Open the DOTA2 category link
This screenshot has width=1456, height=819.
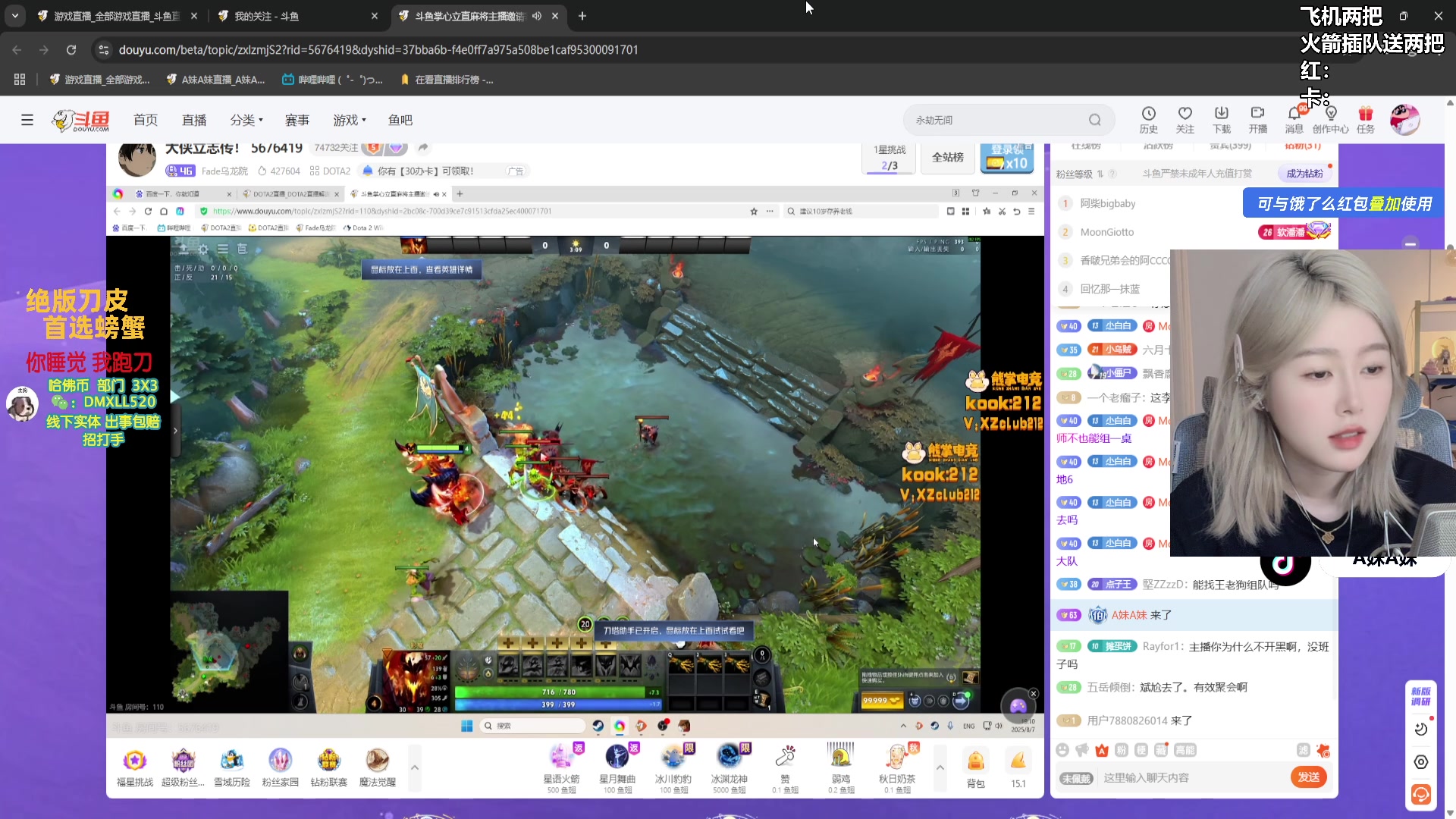coord(331,171)
